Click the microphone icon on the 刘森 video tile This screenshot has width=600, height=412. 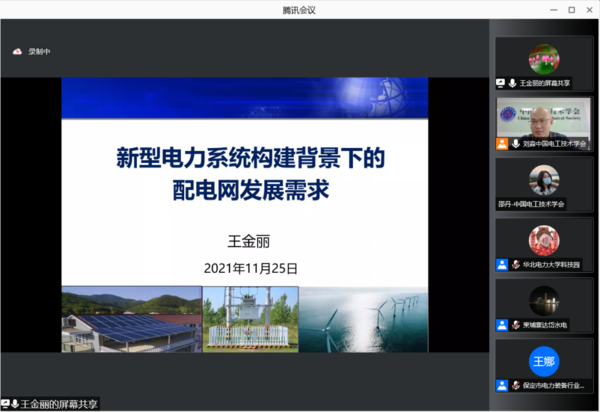[515, 144]
